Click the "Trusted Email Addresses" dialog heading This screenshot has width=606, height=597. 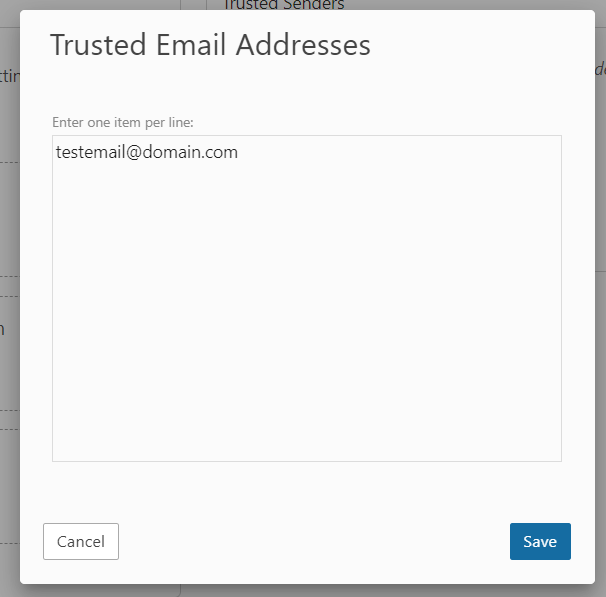(x=210, y=45)
